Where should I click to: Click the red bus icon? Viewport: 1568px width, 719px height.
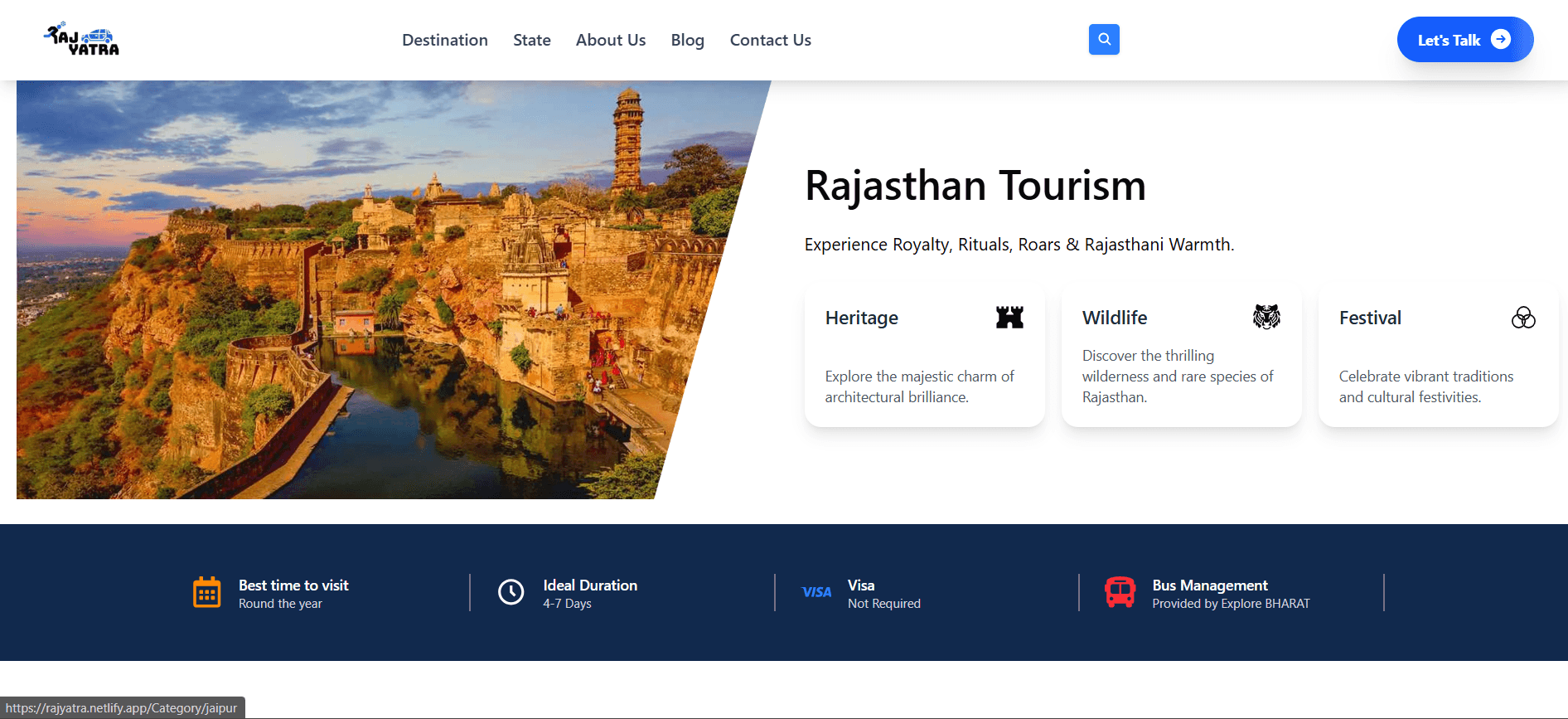tap(1120, 592)
